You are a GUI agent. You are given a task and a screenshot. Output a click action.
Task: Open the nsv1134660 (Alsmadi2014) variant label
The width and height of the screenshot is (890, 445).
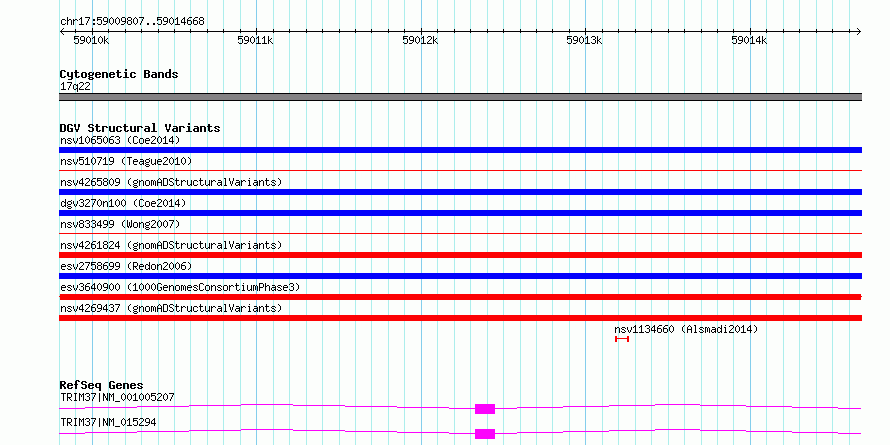(x=686, y=329)
